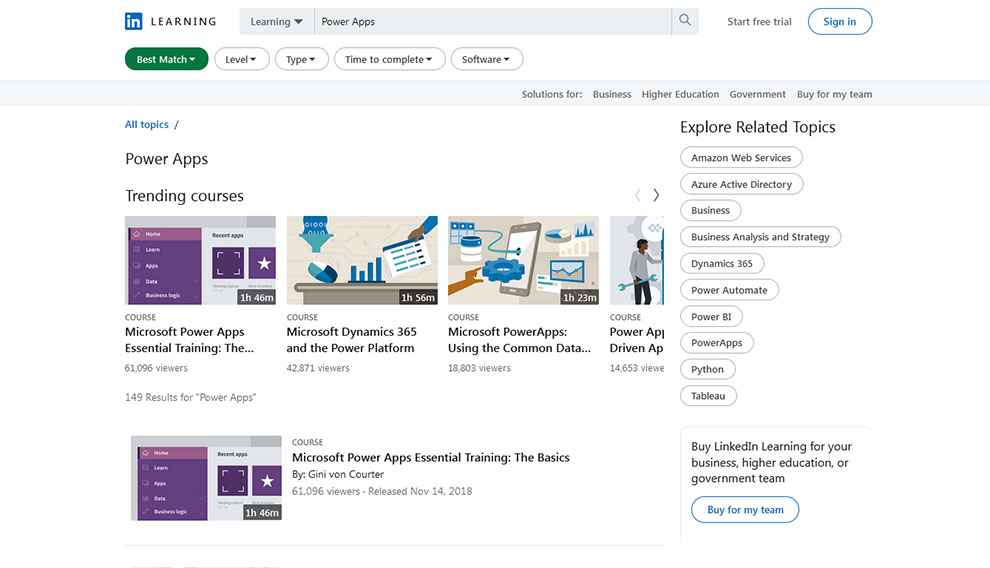Click Start free trial

(x=759, y=21)
